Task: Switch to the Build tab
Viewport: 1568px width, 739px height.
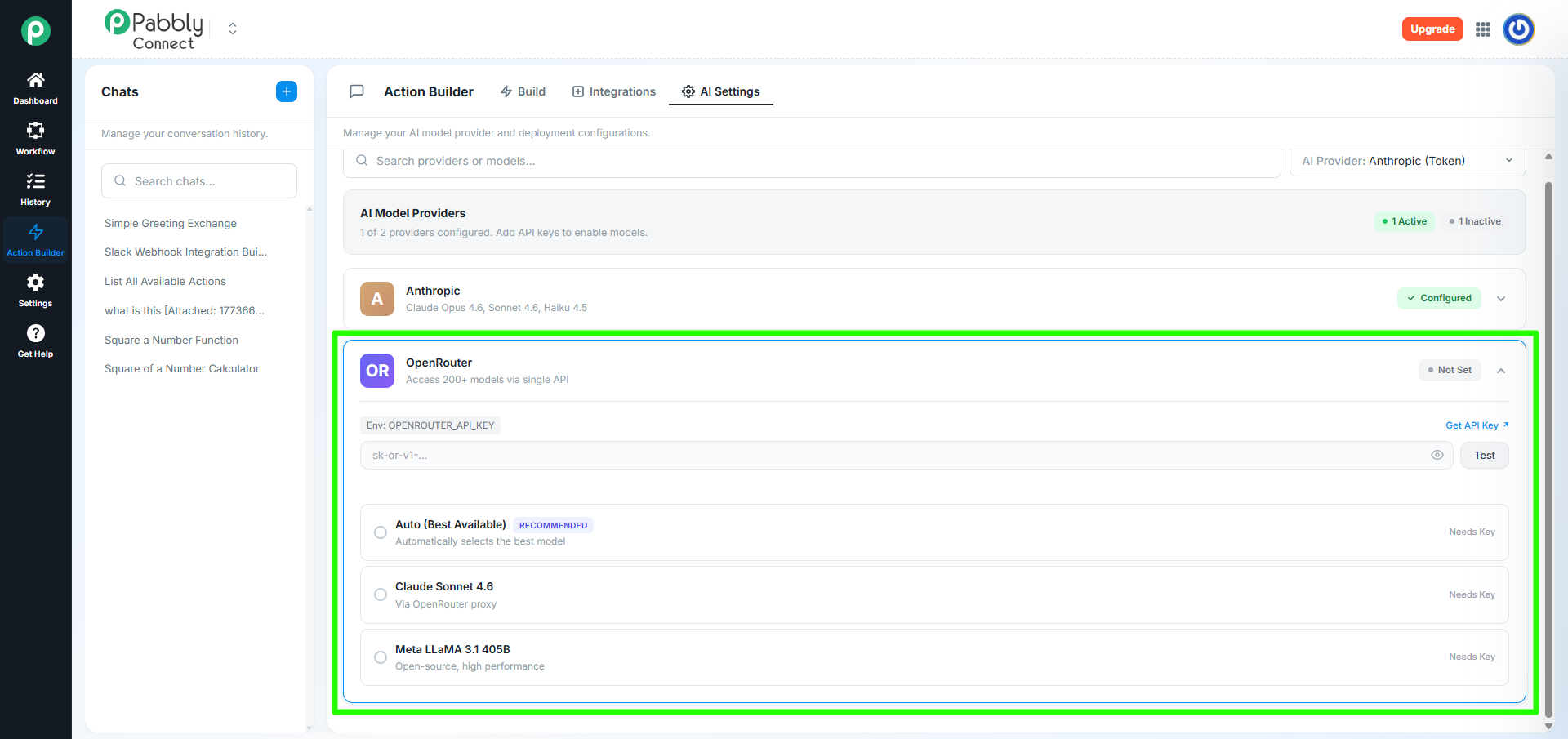Action: click(523, 91)
